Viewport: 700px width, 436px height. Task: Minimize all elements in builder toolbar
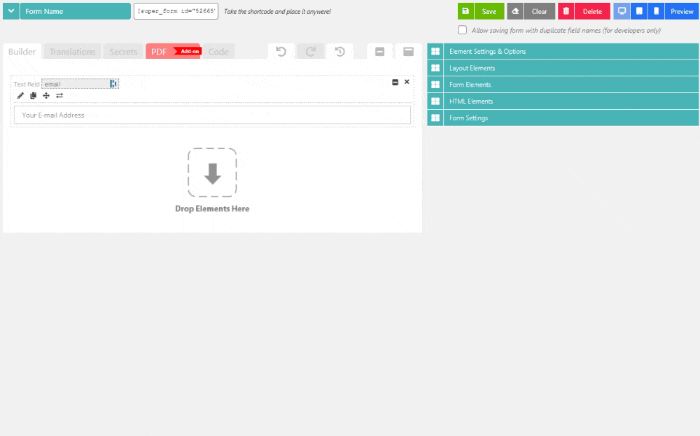[x=380, y=51]
